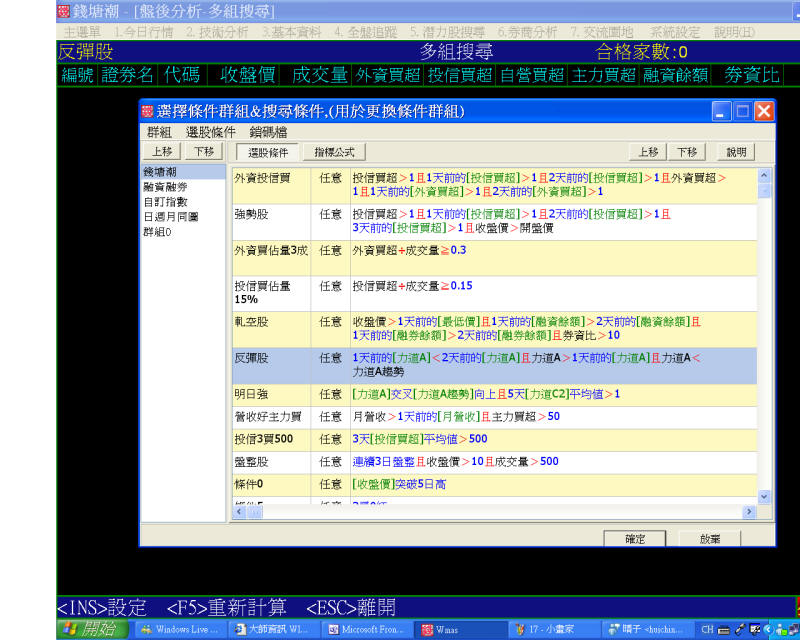The width and height of the screenshot is (800, 640).
Task: Switch to Windows Live taskbar item
Action: coord(177,630)
